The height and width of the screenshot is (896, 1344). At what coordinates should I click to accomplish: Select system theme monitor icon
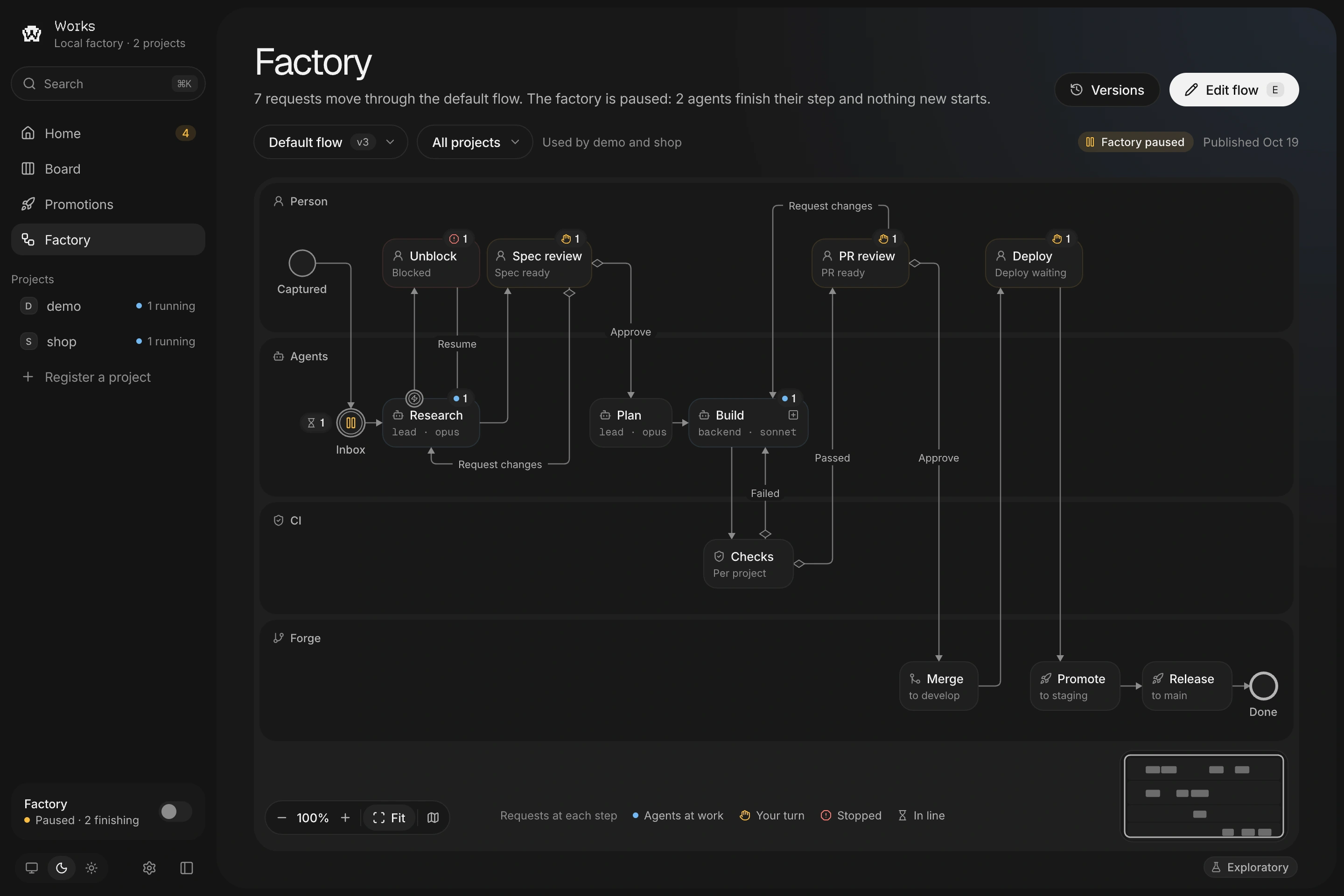[31, 868]
